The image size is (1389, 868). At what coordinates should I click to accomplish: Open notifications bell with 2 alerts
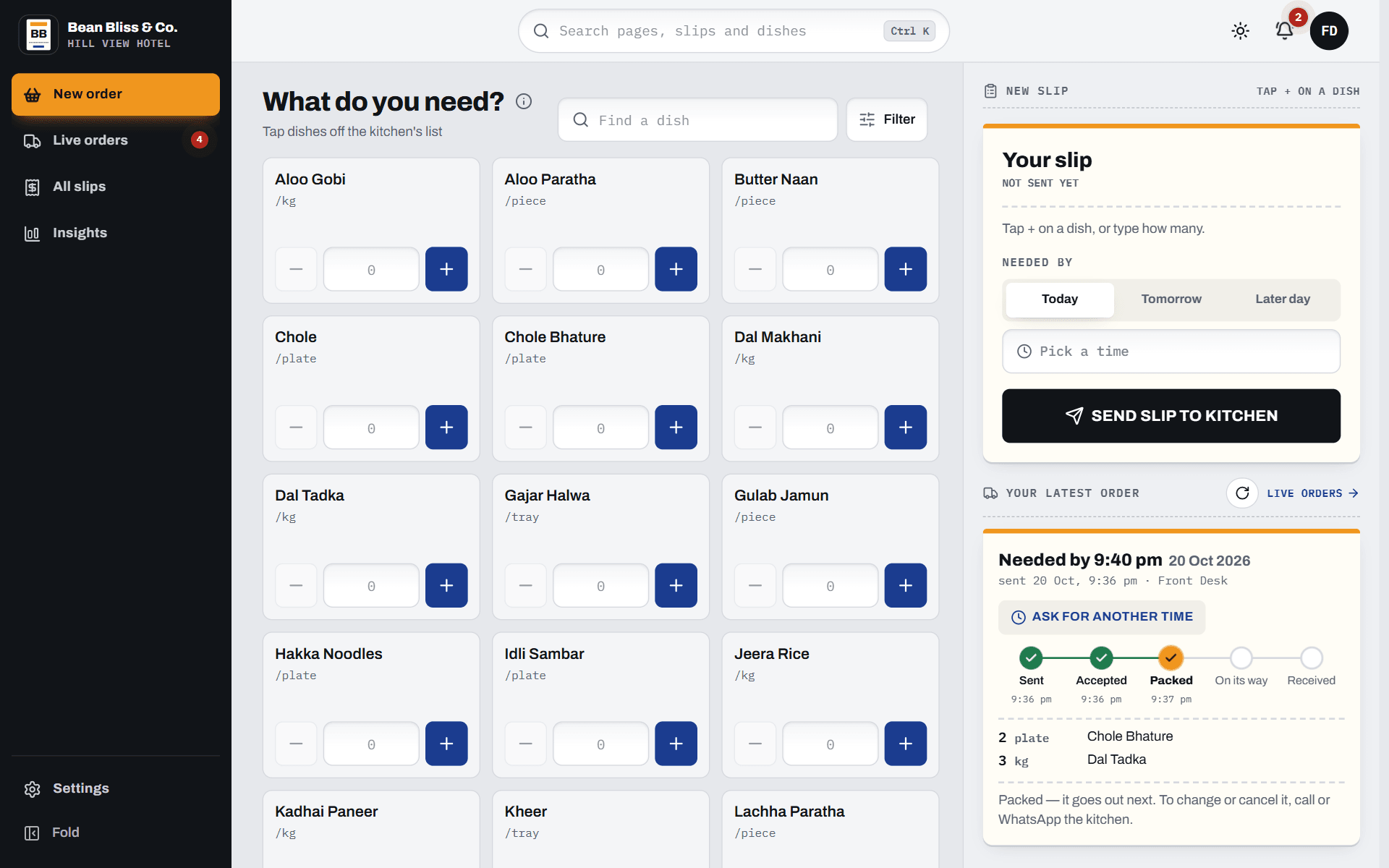[1284, 31]
